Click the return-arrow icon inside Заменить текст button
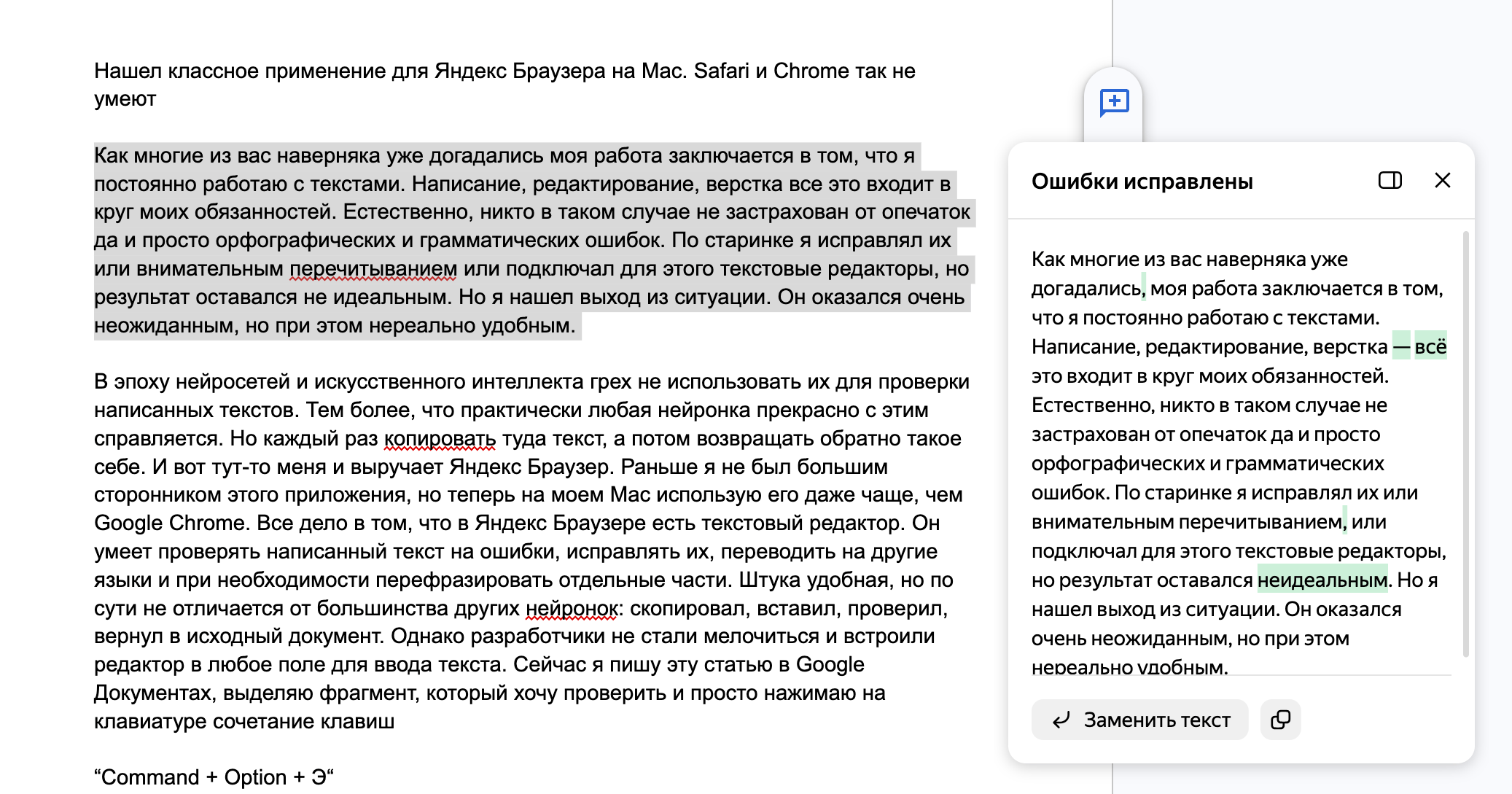The width and height of the screenshot is (1512, 794). (1062, 720)
